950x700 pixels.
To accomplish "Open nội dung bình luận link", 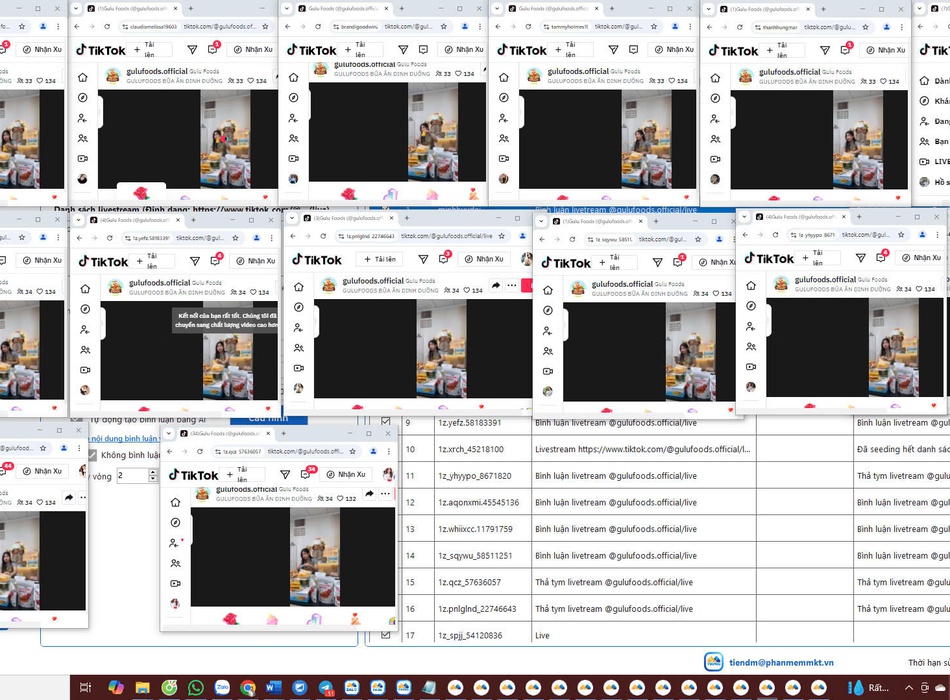I will [124, 438].
